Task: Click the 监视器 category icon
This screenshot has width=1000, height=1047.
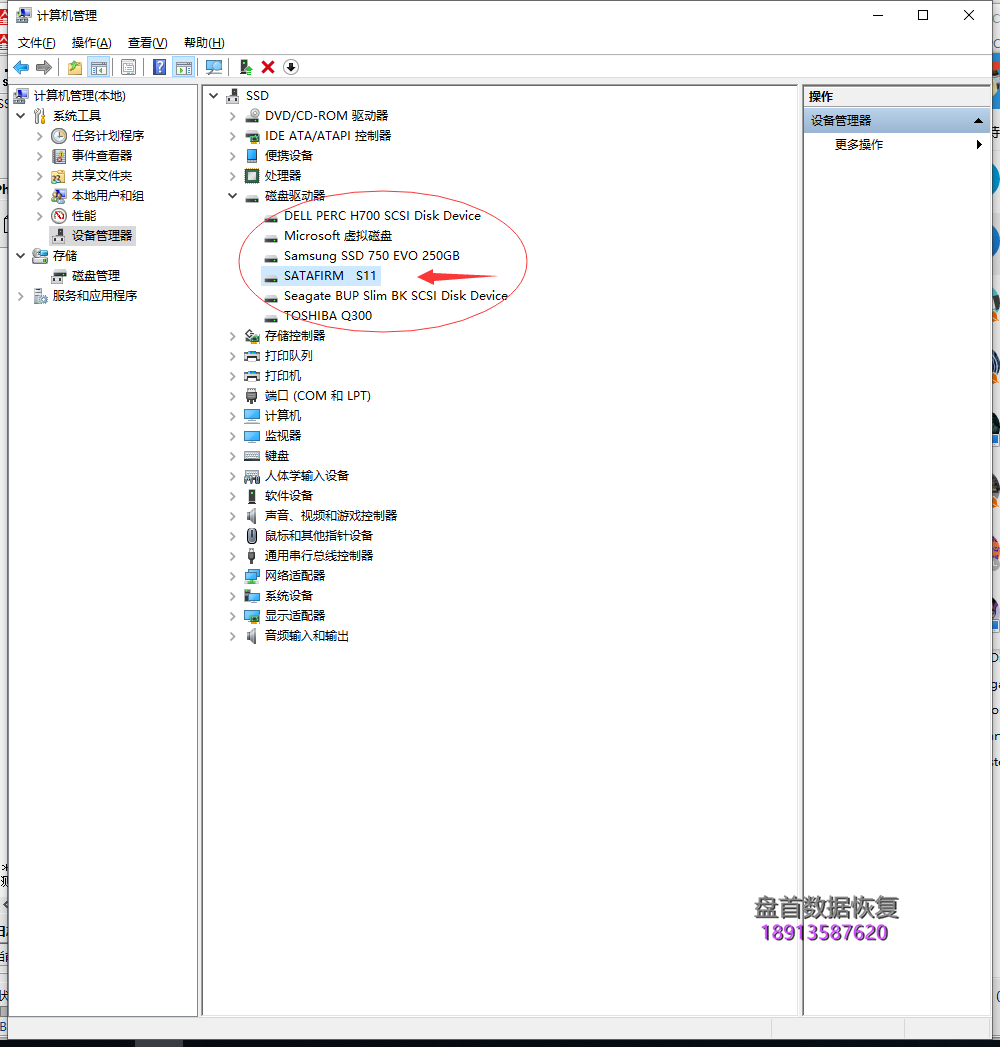Action: (x=252, y=436)
